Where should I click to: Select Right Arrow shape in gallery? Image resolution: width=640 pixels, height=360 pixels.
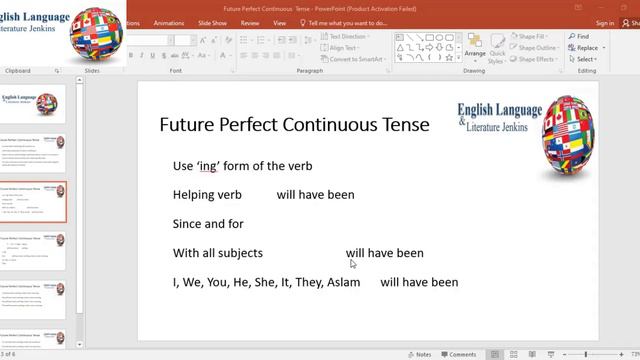click(x=429, y=48)
